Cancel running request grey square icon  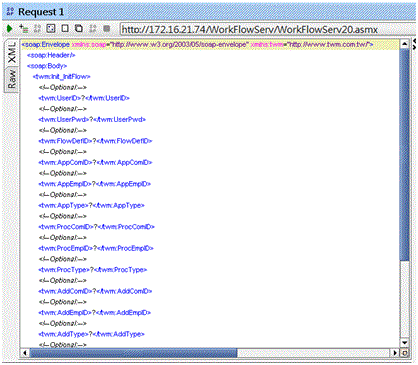(107, 29)
